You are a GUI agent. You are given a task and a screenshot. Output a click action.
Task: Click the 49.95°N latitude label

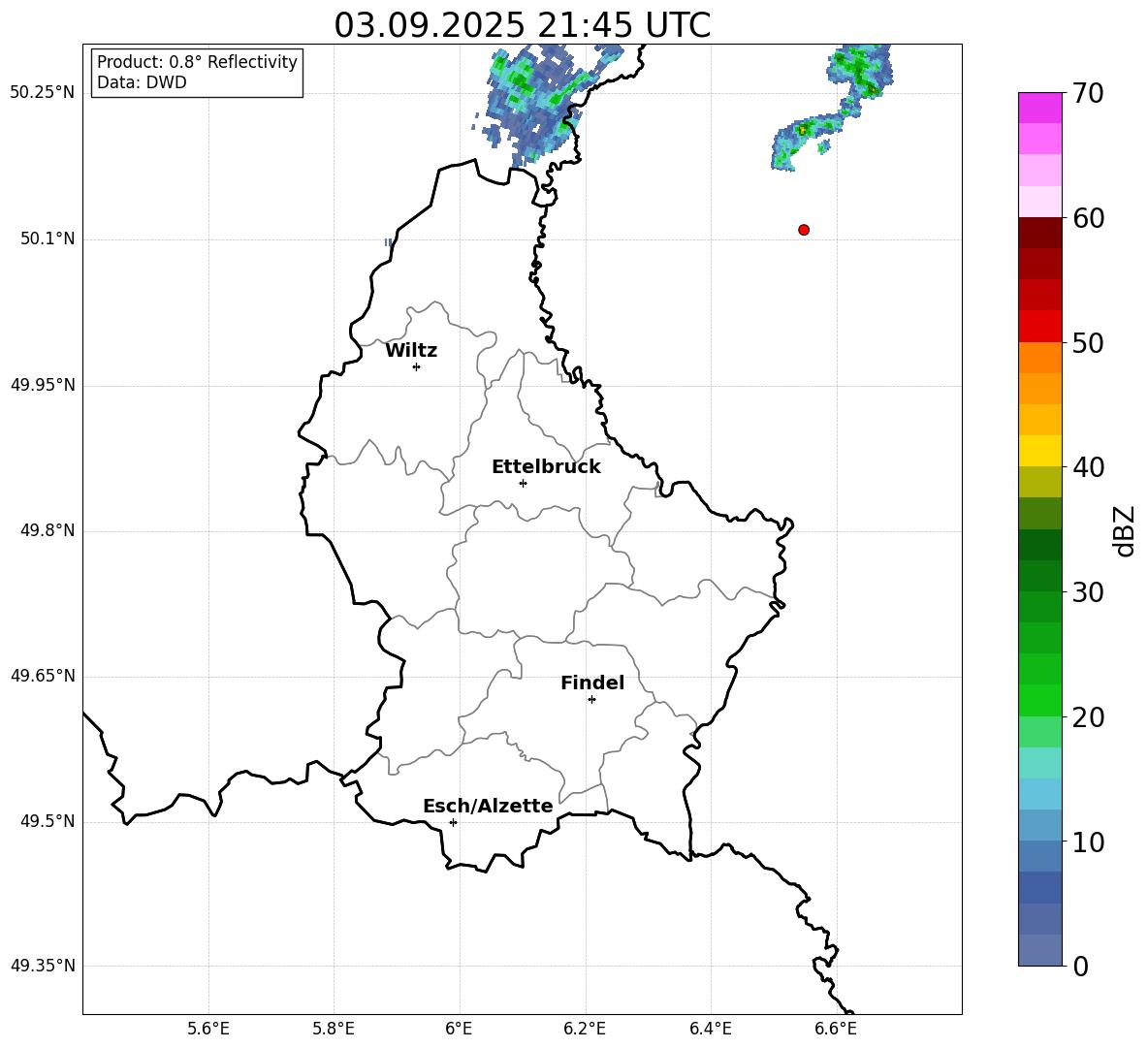click(x=43, y=384)
